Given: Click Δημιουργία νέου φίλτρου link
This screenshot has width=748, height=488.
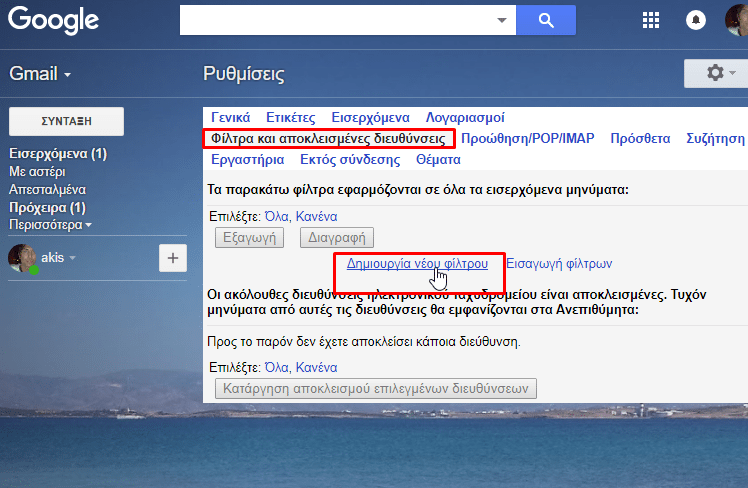Looking at the screenshot, I should tap(417, 264).
